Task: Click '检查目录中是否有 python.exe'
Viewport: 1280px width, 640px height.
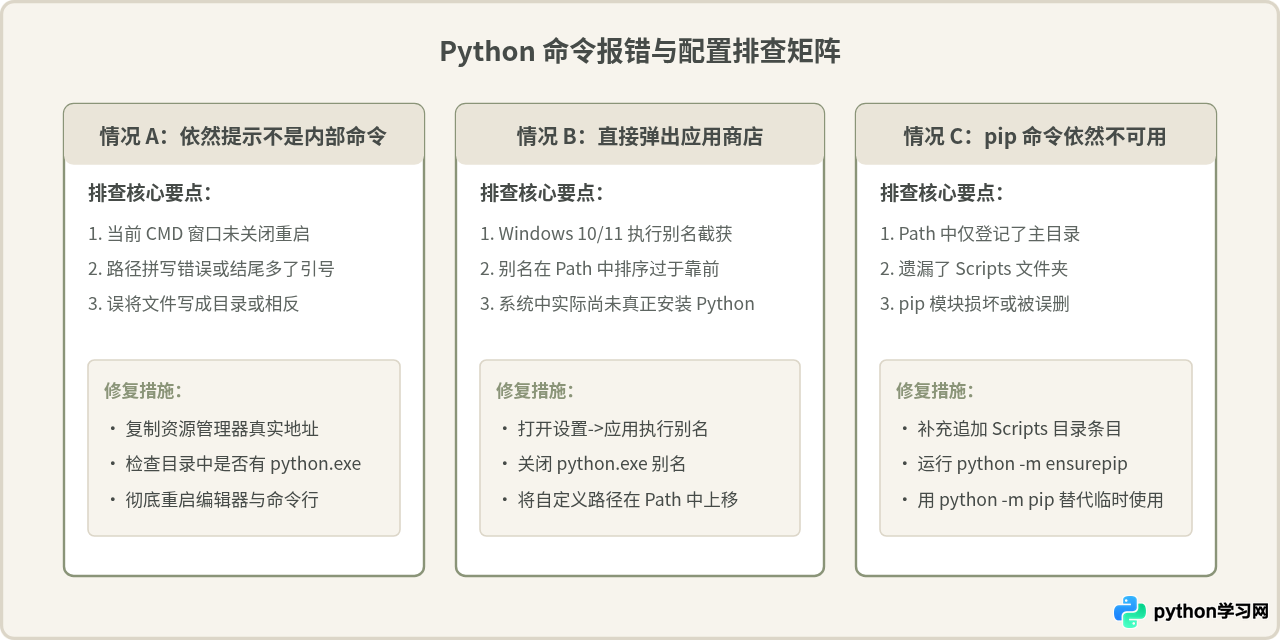Action: point(243,464)
